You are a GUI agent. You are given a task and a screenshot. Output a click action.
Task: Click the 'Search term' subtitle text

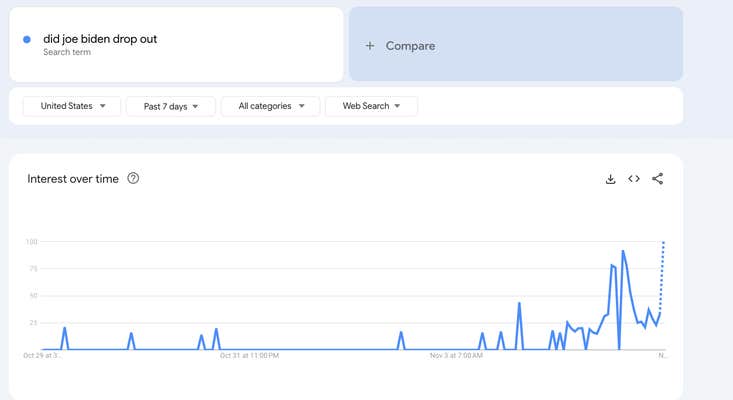[x=67, y=52]
